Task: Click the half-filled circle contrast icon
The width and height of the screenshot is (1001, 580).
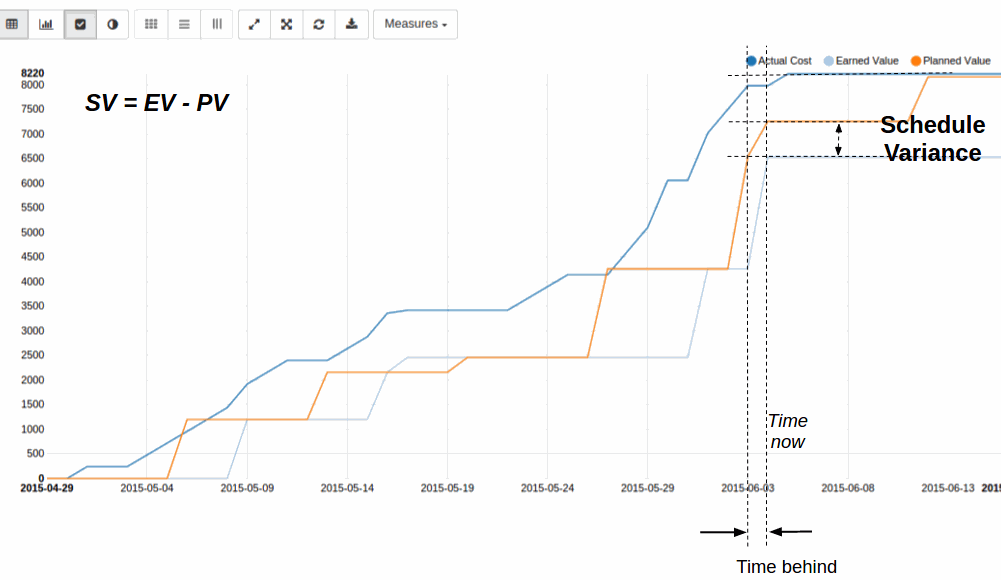Action: [113, 24]
